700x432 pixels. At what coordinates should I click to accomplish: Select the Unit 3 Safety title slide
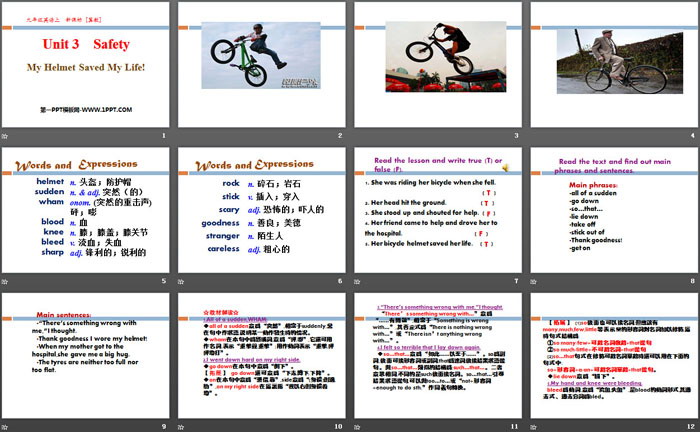click(87, 64)
